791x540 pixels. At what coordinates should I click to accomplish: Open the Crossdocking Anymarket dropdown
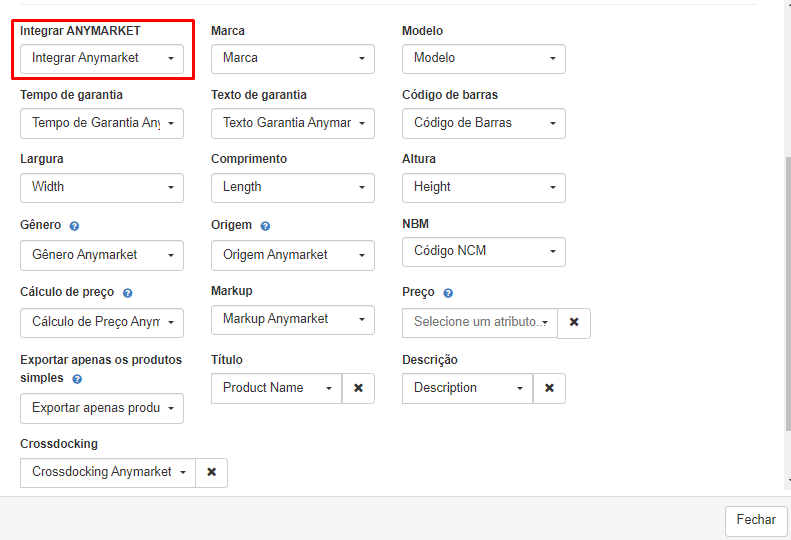coord(107,472)
